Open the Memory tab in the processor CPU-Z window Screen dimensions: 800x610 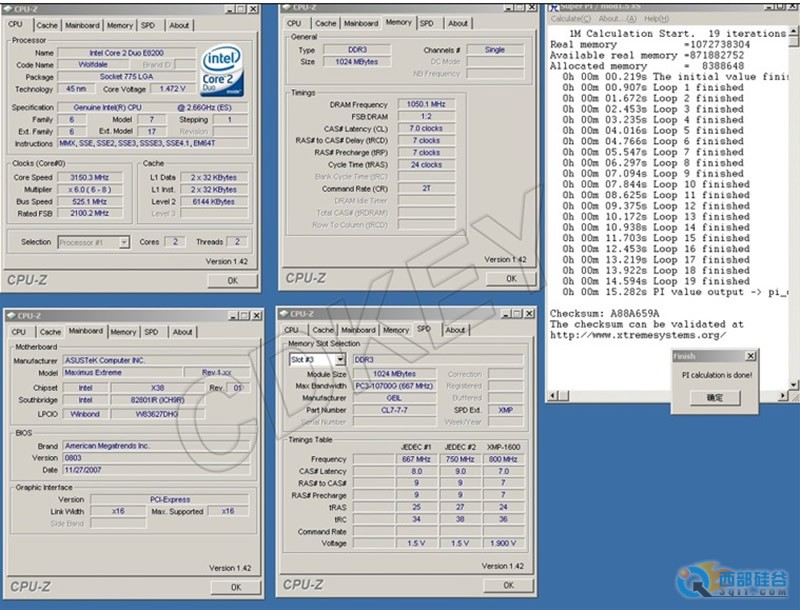point(120,25)
